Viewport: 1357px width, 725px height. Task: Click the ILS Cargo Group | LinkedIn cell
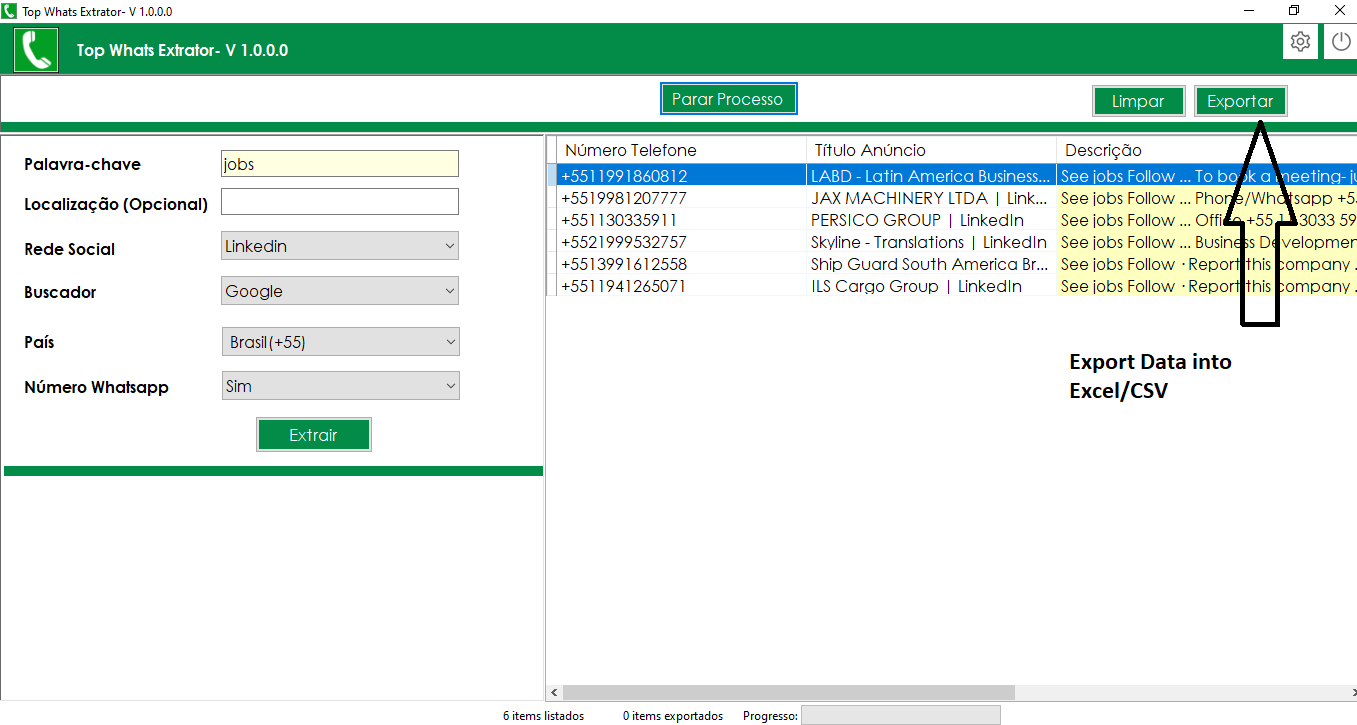(x=932, y=286)
